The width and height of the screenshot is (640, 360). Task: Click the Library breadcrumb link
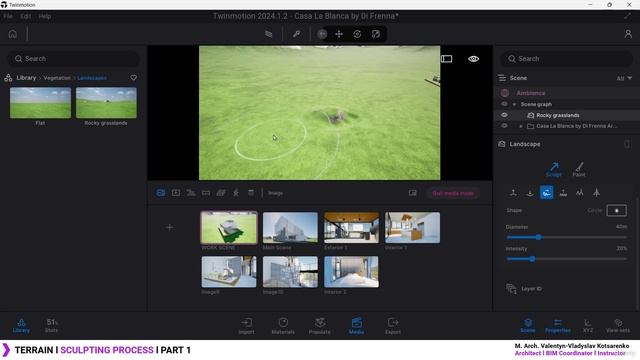coord(26,78)
